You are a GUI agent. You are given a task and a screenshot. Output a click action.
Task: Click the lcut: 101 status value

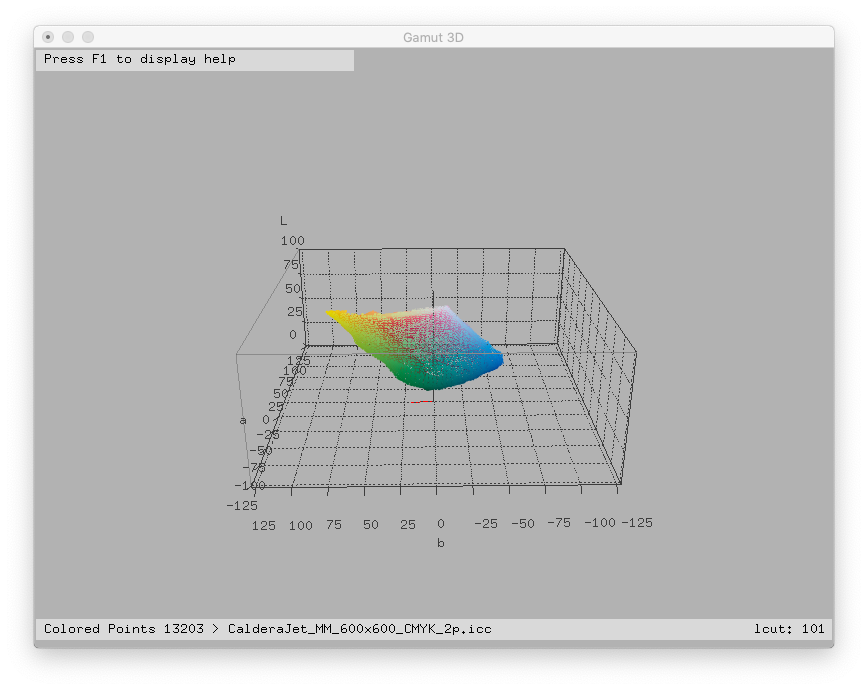(789, 629)
